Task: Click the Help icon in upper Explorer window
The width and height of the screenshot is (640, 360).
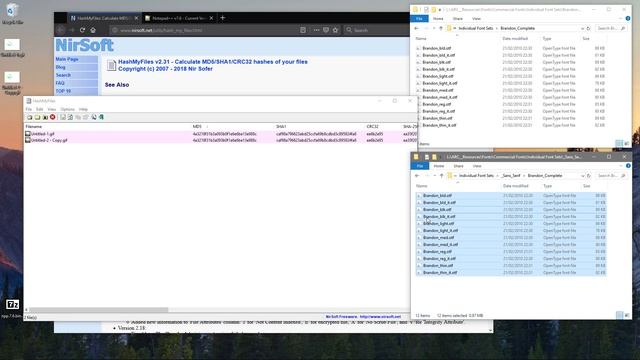Action: tap(628, 18)
